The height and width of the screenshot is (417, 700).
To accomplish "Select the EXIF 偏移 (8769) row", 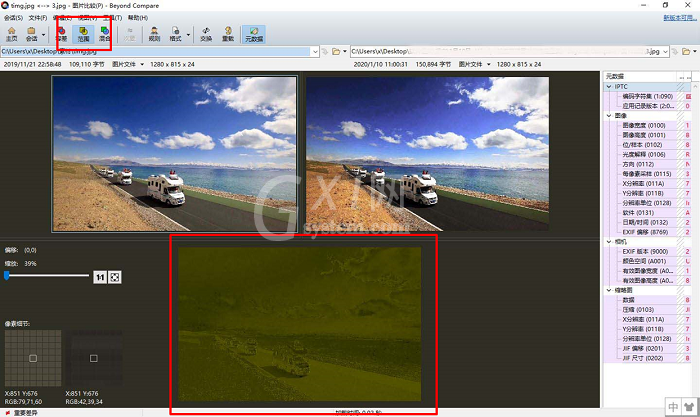I will pyautogui.click(x=648, y=232).
